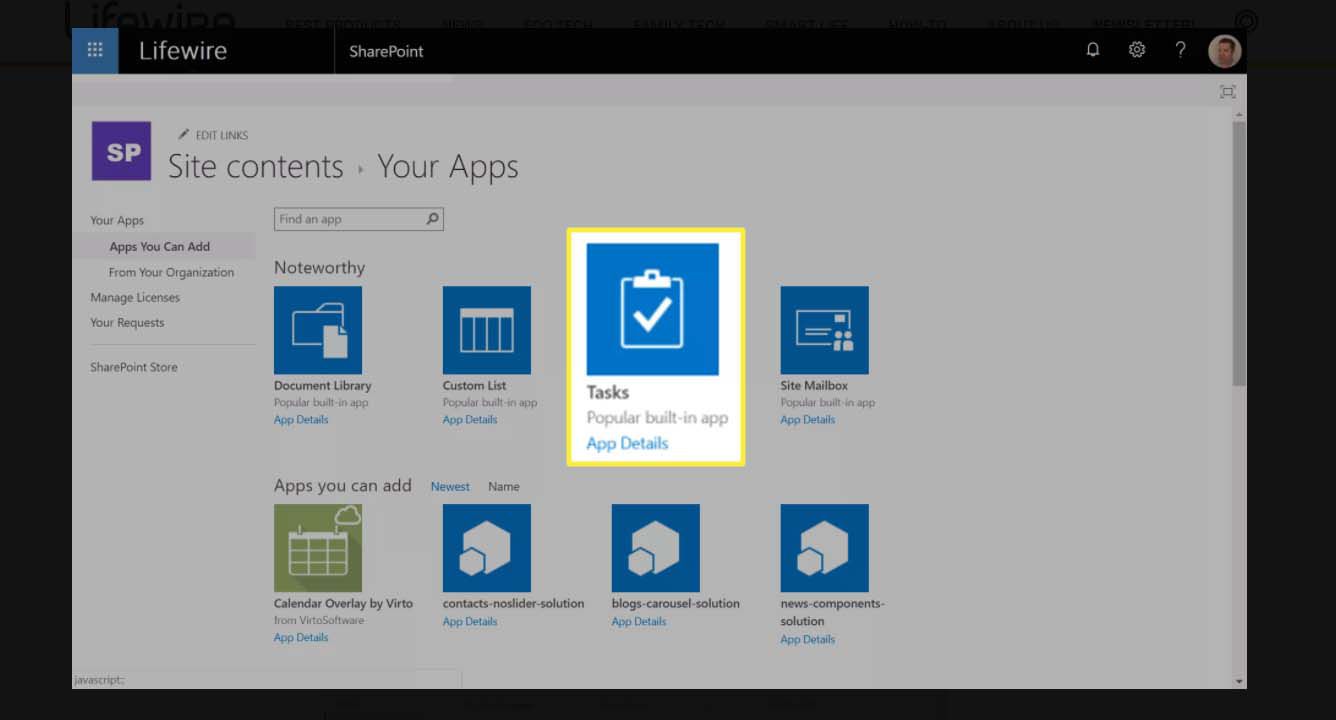Select From Your Organization in sidebar
The height and width of the screenshot is (720, 1336).
click(171, 272)
